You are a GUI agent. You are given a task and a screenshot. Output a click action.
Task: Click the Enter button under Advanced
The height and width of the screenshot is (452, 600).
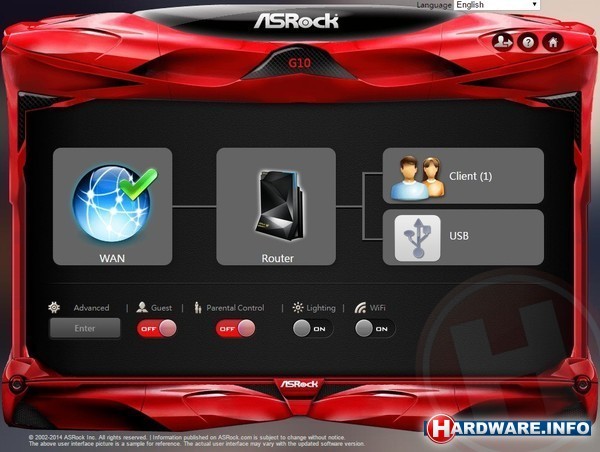click(85, 328)
